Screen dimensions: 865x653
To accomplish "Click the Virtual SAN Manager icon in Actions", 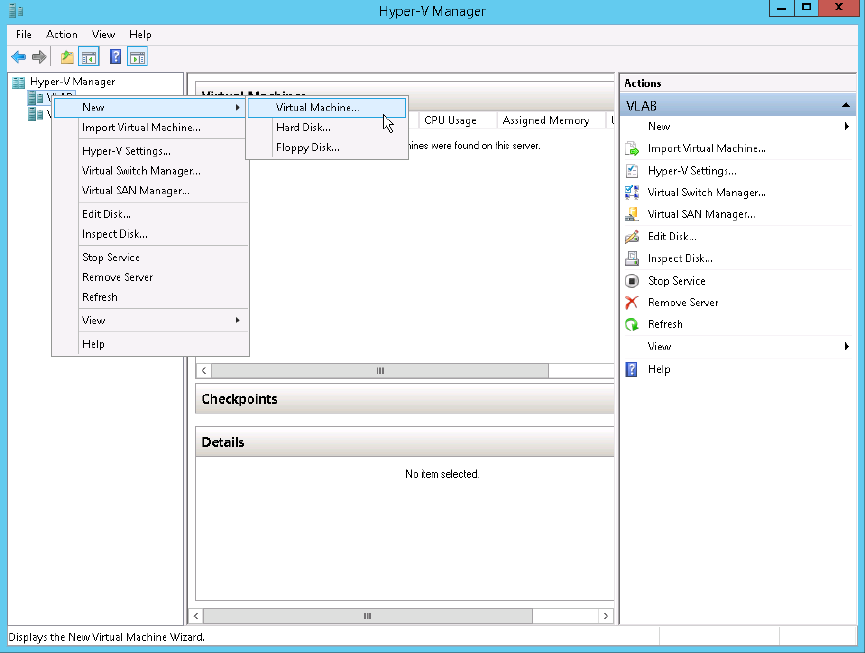I will click(632, 214).
